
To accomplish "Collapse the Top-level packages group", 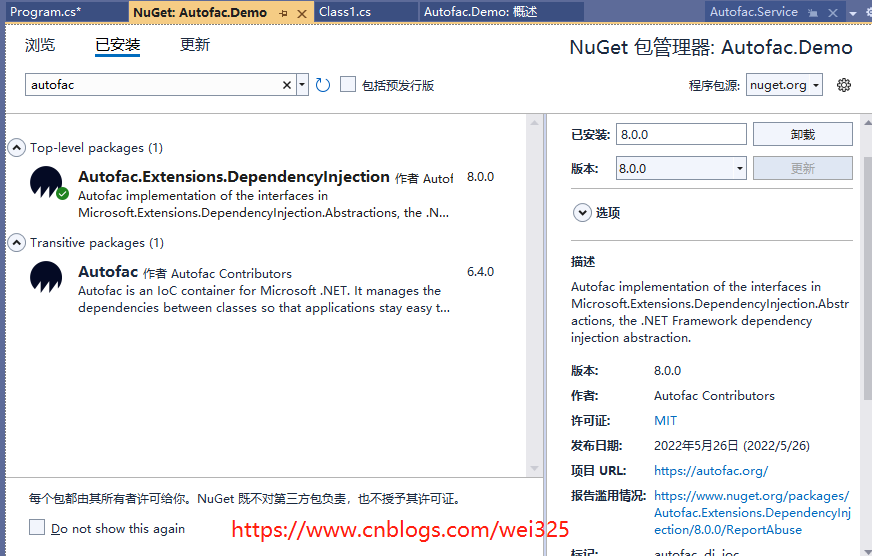I will 17,147.
